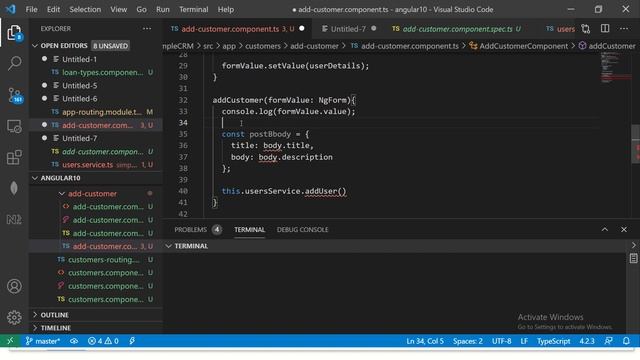Expand the Outline section
Viewport: 640px width, 360px height.
coord(35,315)
